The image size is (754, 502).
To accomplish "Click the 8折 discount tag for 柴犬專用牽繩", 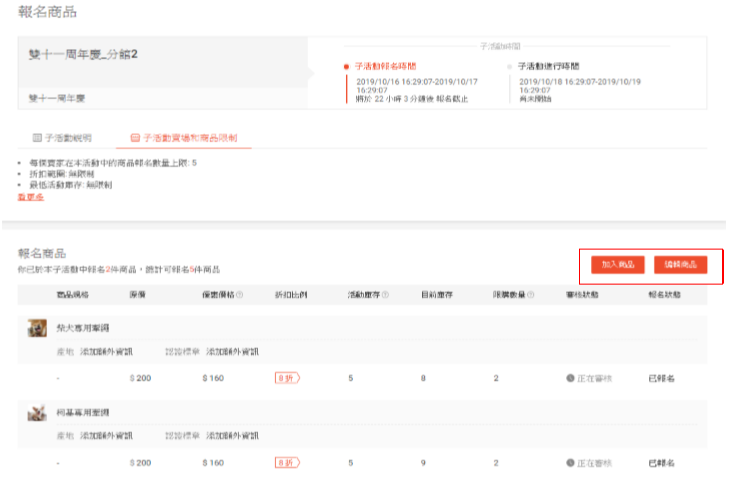I will pyautogui.click(x=287, y=378).
